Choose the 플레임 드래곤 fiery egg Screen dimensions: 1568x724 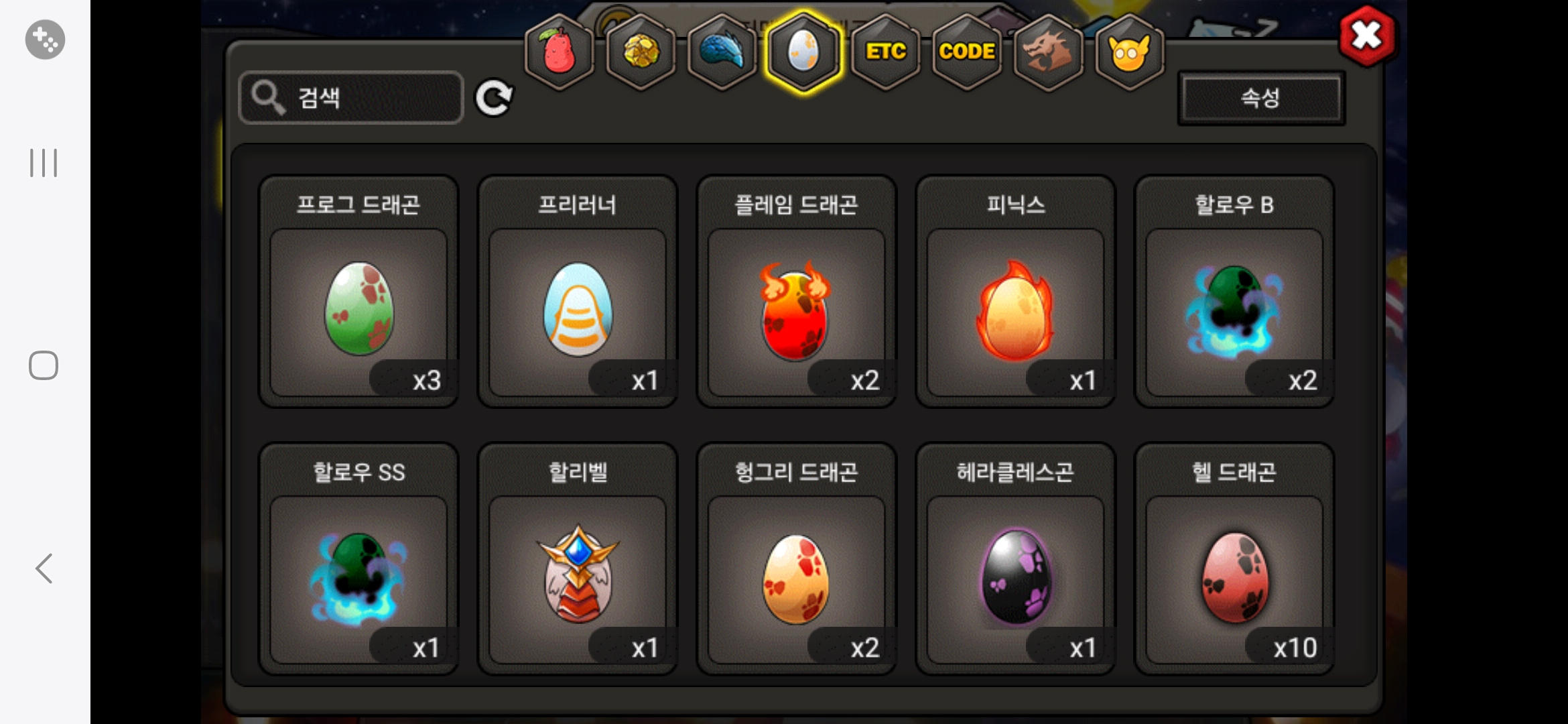pyautogui.click(x=797, y=292)
